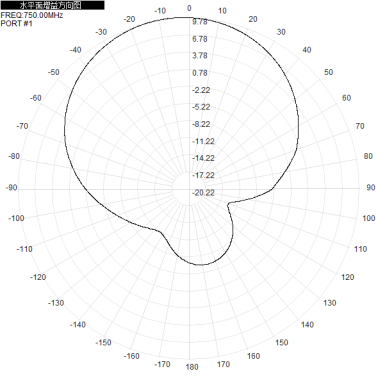This screenshot has width=378, height=378.
Task: Click the positive 120 degree angle label
Action: (348, 277)
